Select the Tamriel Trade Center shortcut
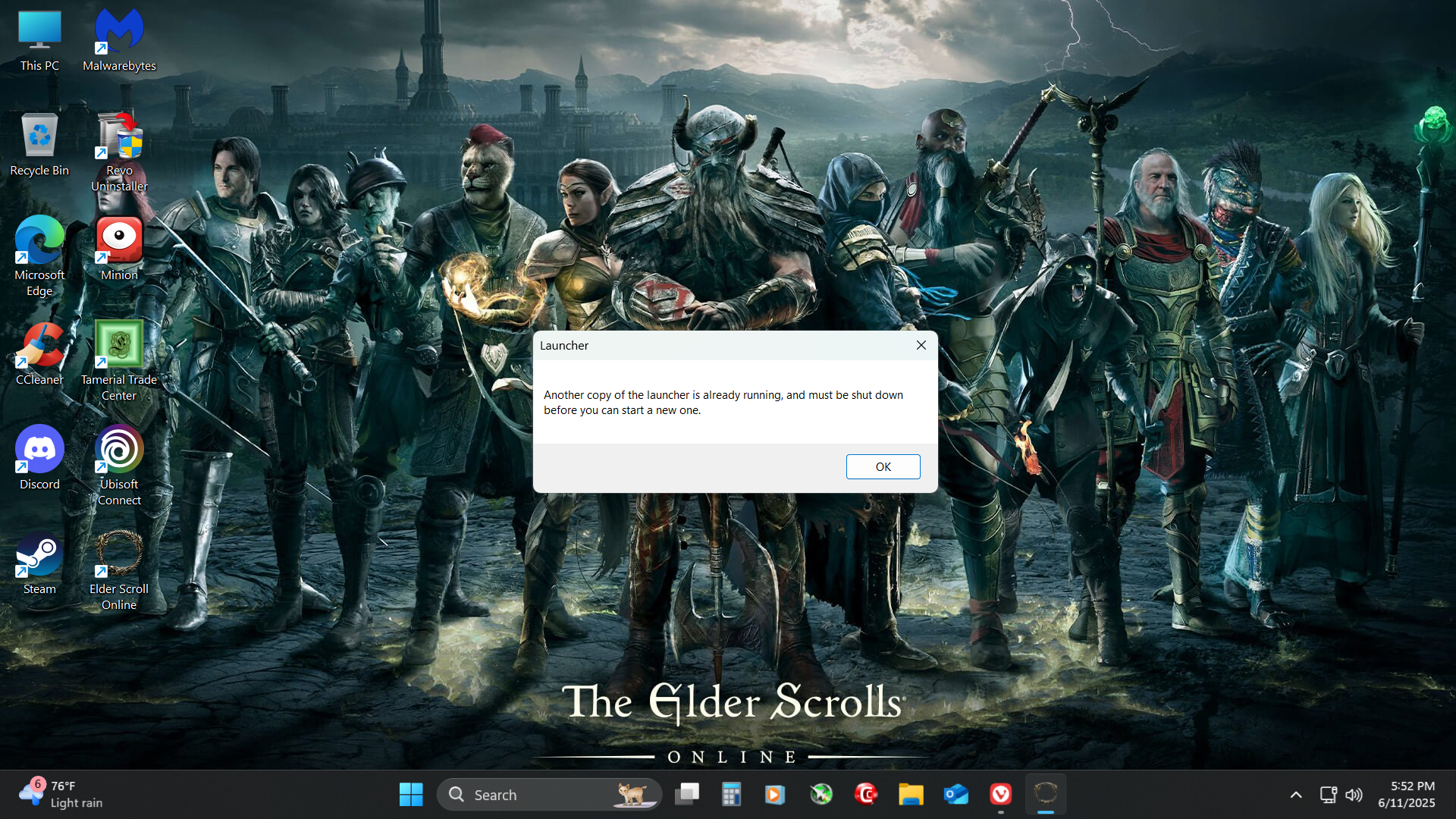The width and height of the screenshot is (1456, 819). point(119,362)
